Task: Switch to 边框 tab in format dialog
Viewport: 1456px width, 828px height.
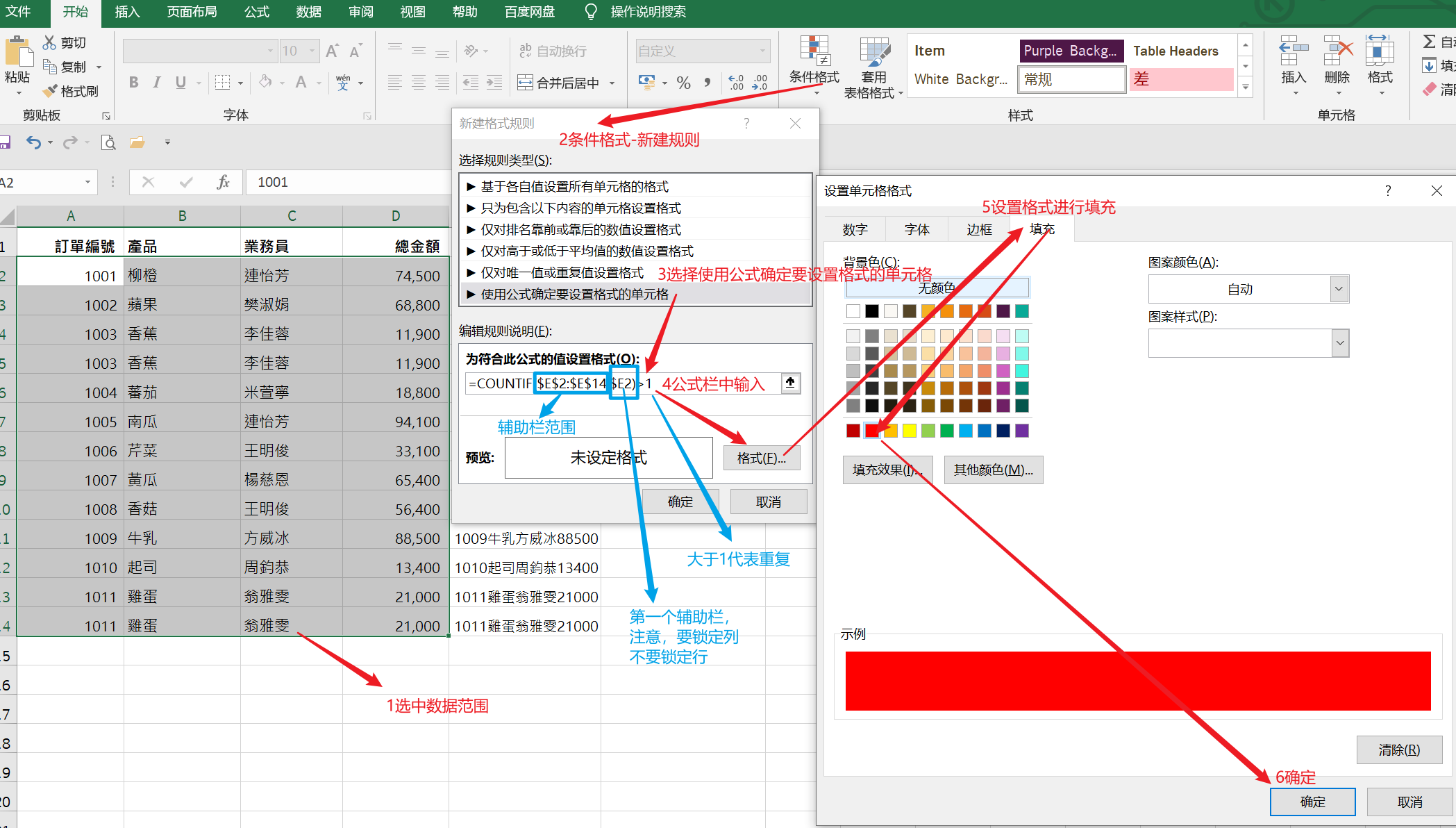Action: 979,229
